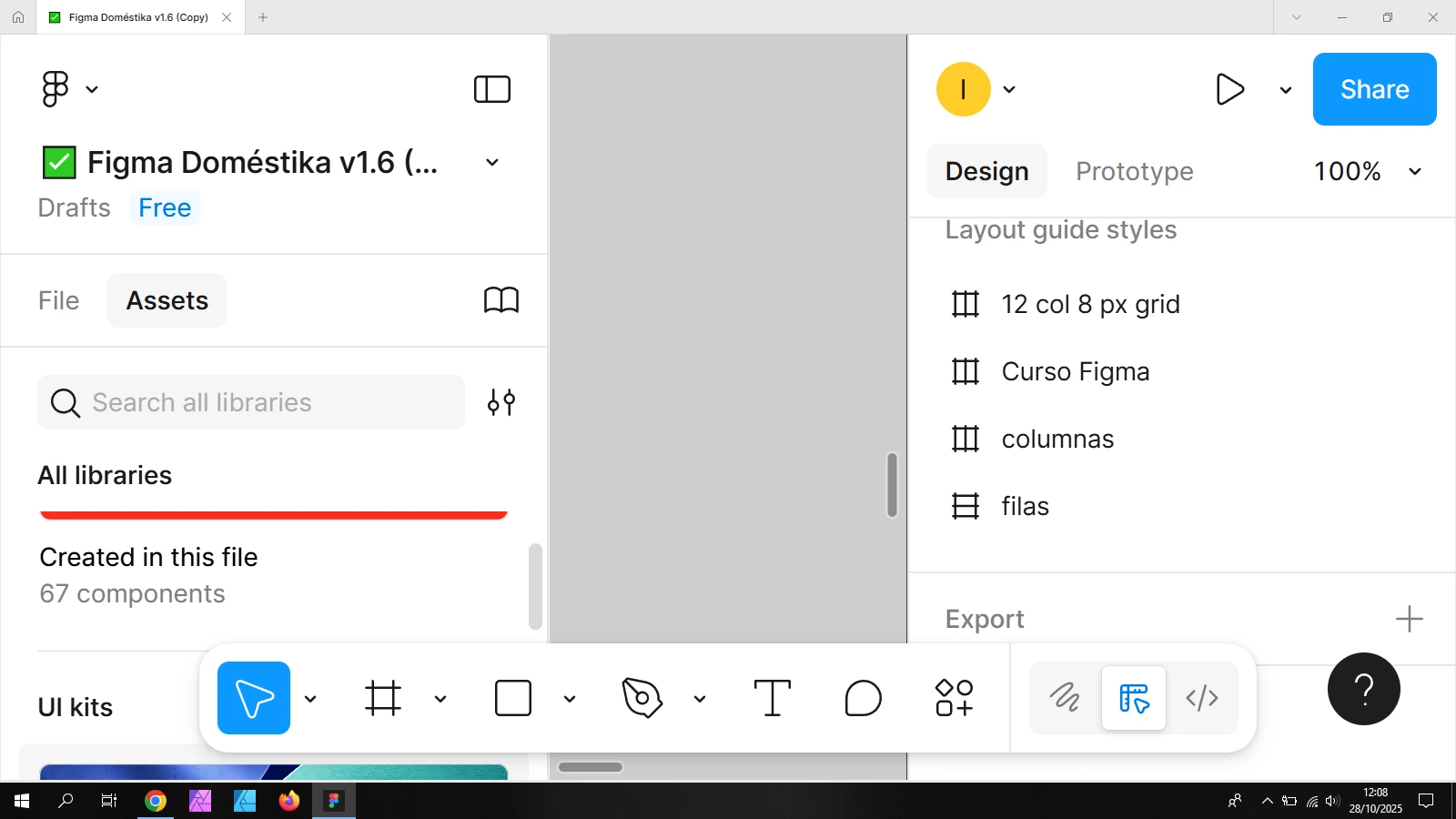The image size is (1456, 819).
Task: Click the Share button
Action: coord(1375,89)
